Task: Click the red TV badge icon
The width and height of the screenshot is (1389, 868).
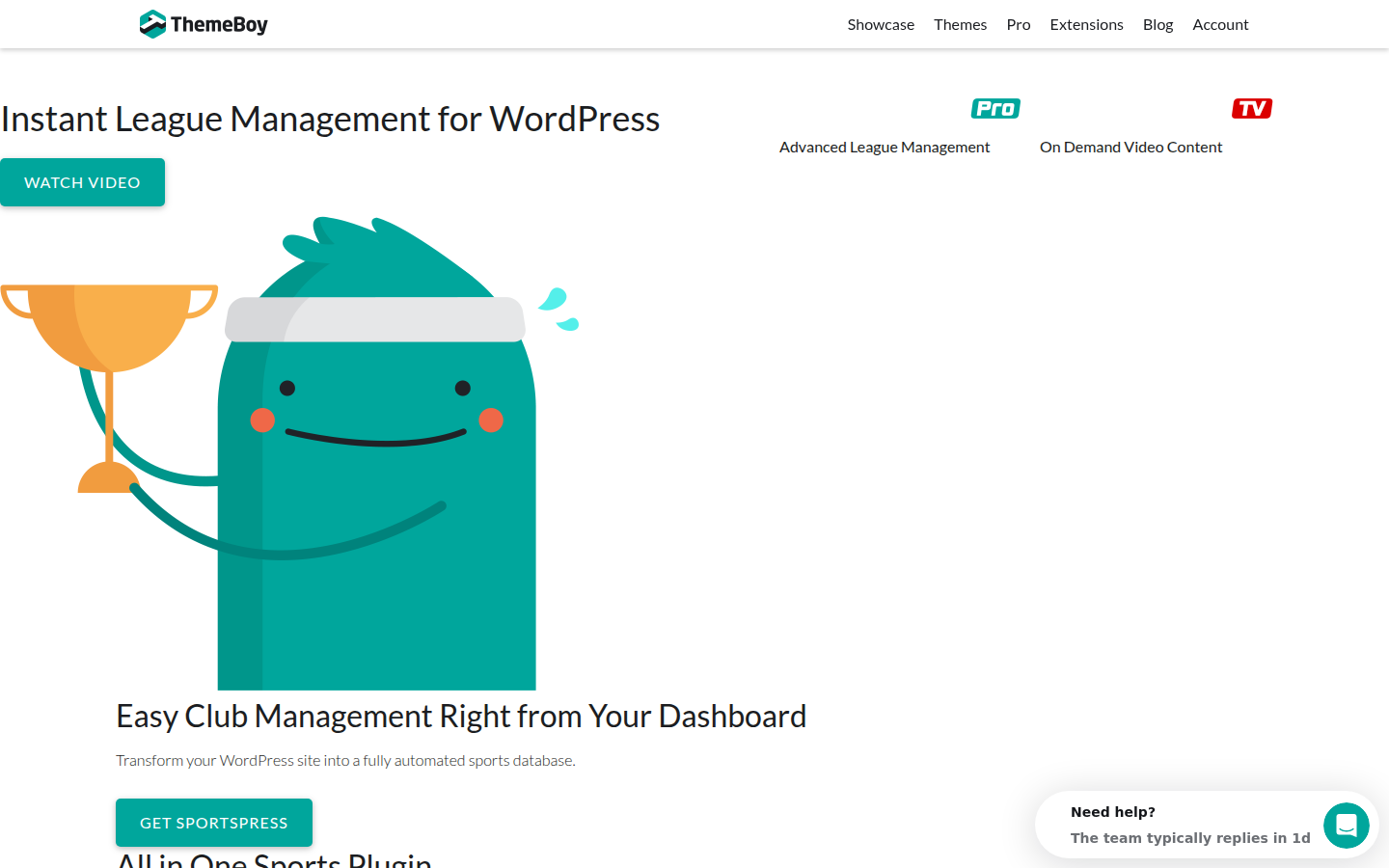Action: tap(1252, 109)
